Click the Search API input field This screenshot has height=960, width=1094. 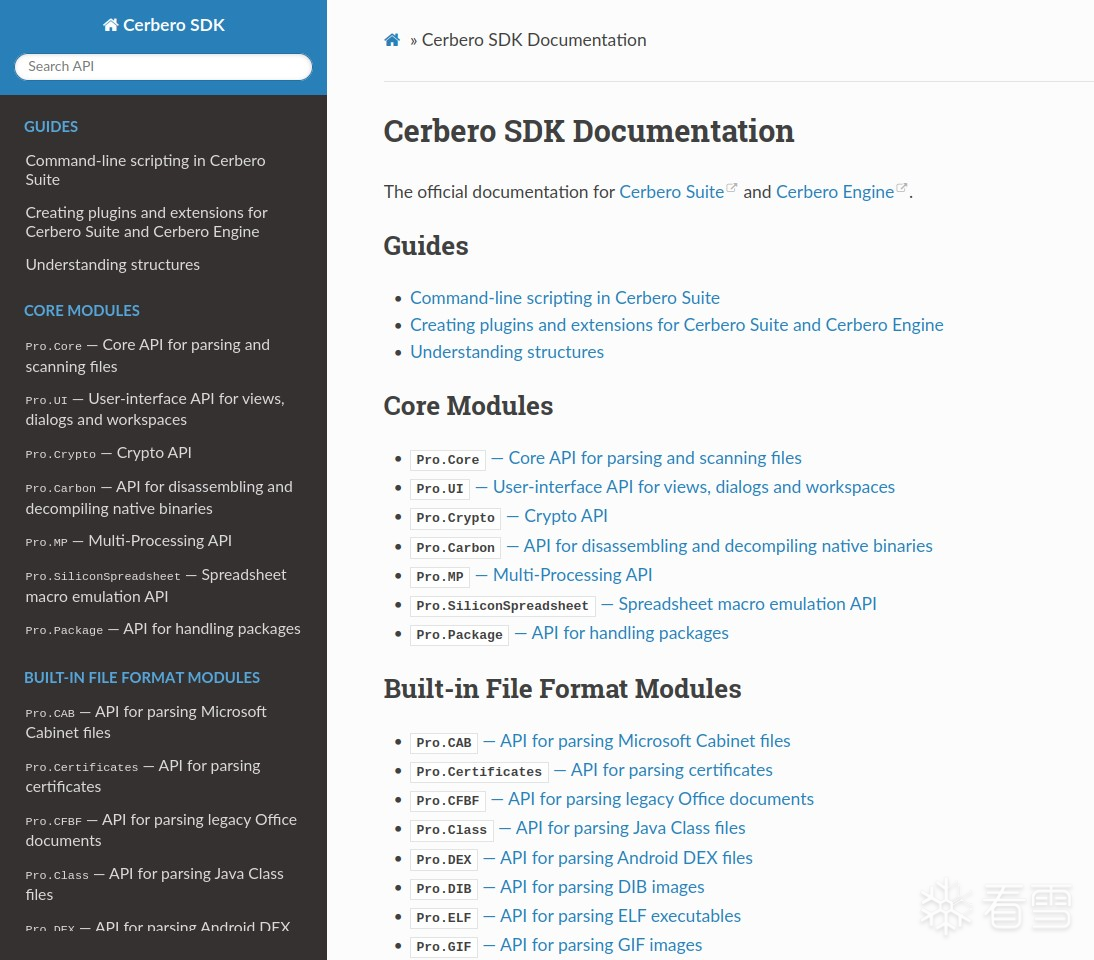click(163, 66)
